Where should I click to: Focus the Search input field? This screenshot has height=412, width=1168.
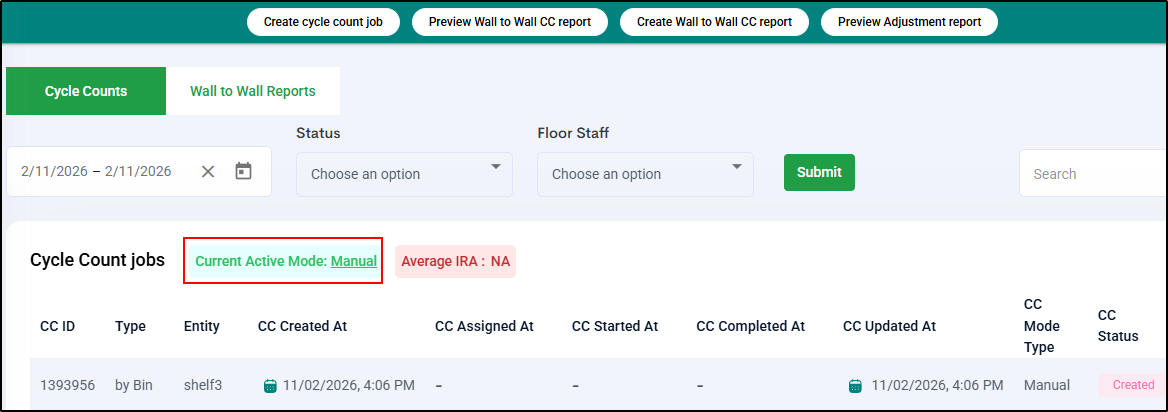pos(1090,174)
